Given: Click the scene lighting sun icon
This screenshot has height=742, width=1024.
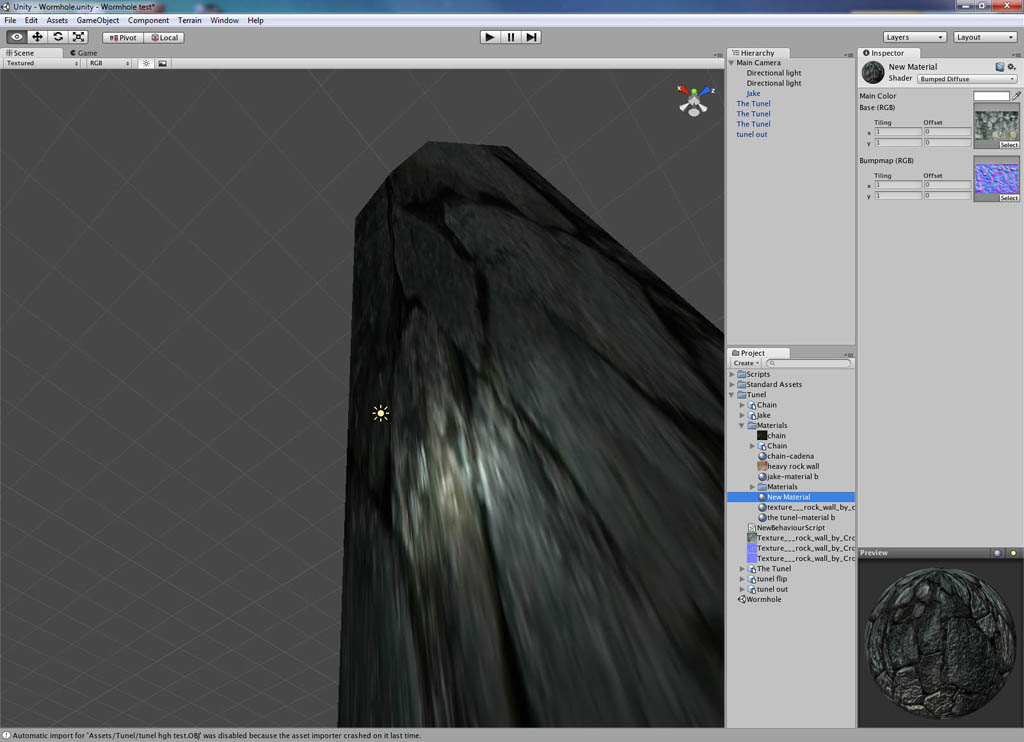Looking at the screenshot, I should (146, 62).
